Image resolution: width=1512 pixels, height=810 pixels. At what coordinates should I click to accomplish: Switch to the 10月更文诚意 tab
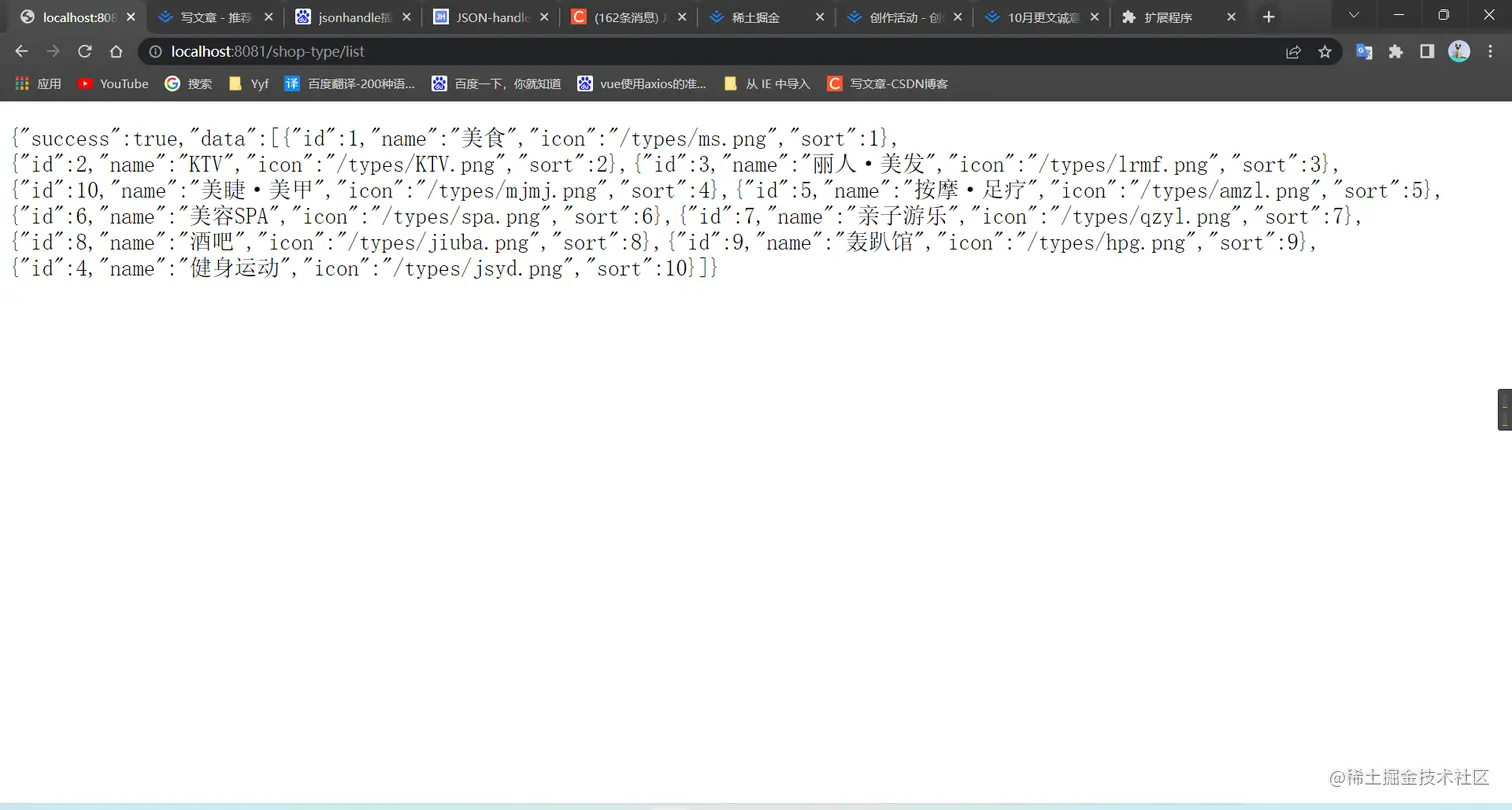[x=1041, y=17]
